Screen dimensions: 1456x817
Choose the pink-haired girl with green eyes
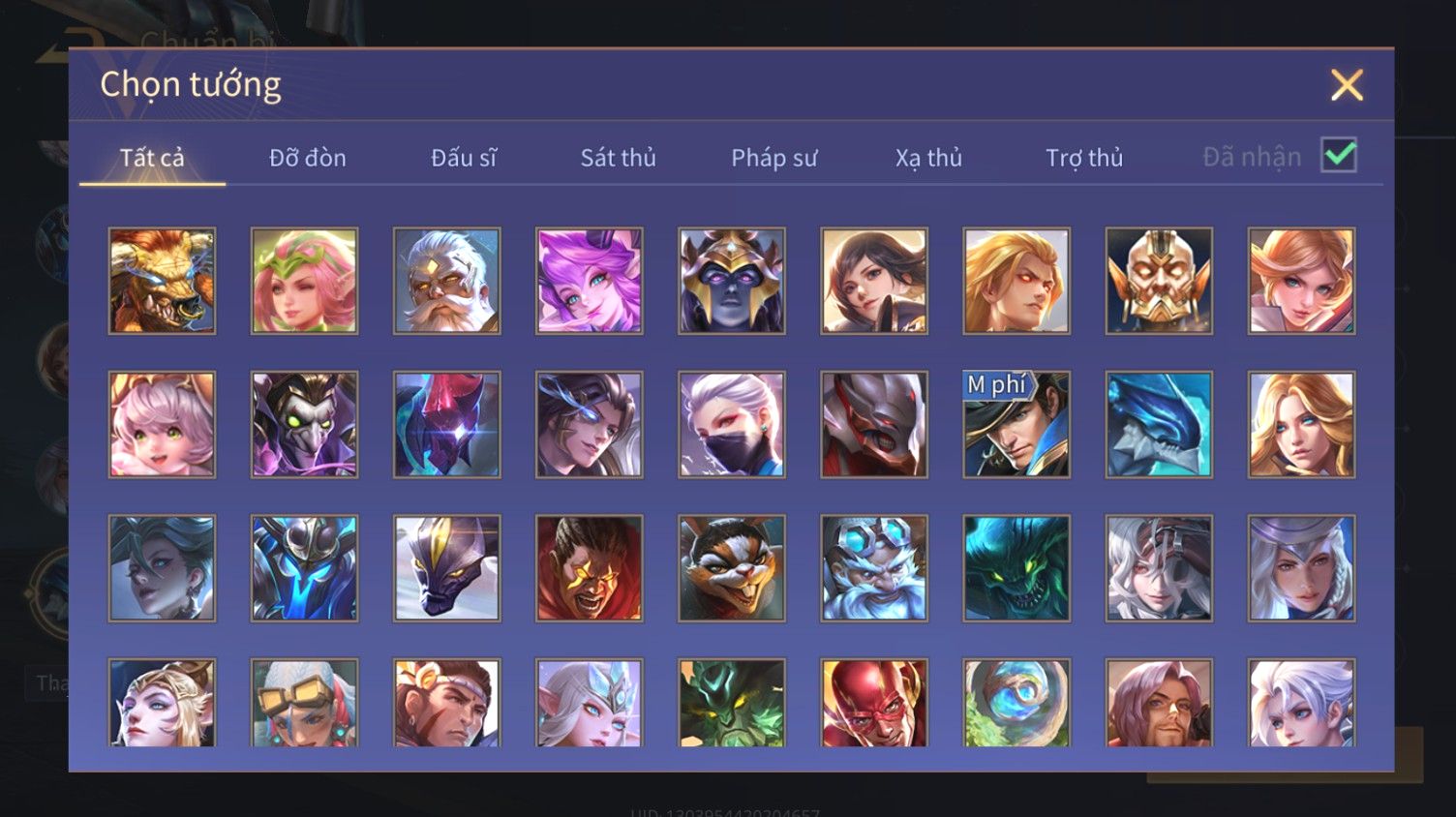[x=162, y=424]
